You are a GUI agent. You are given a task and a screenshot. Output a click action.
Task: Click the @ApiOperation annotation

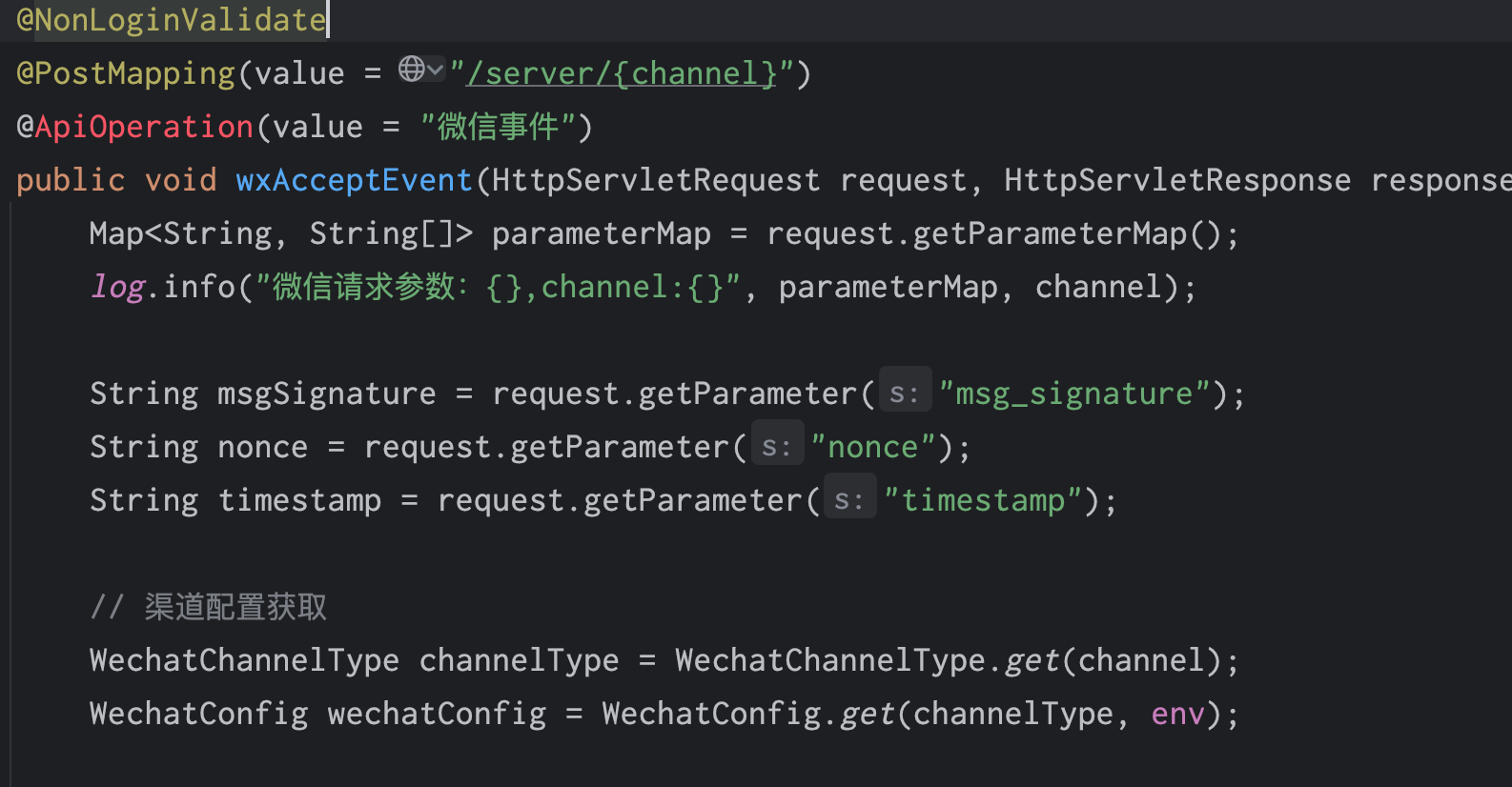coord(135,127)
